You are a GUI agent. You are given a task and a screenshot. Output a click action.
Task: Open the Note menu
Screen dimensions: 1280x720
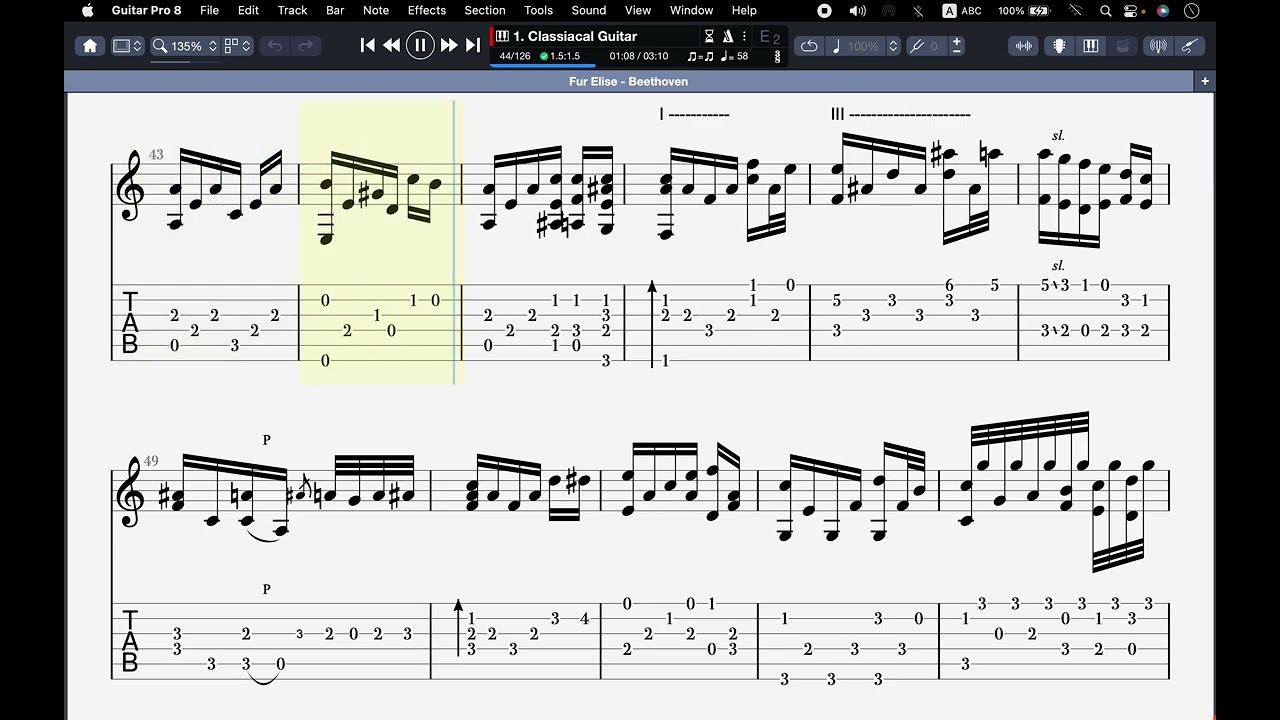coord(376,10)
